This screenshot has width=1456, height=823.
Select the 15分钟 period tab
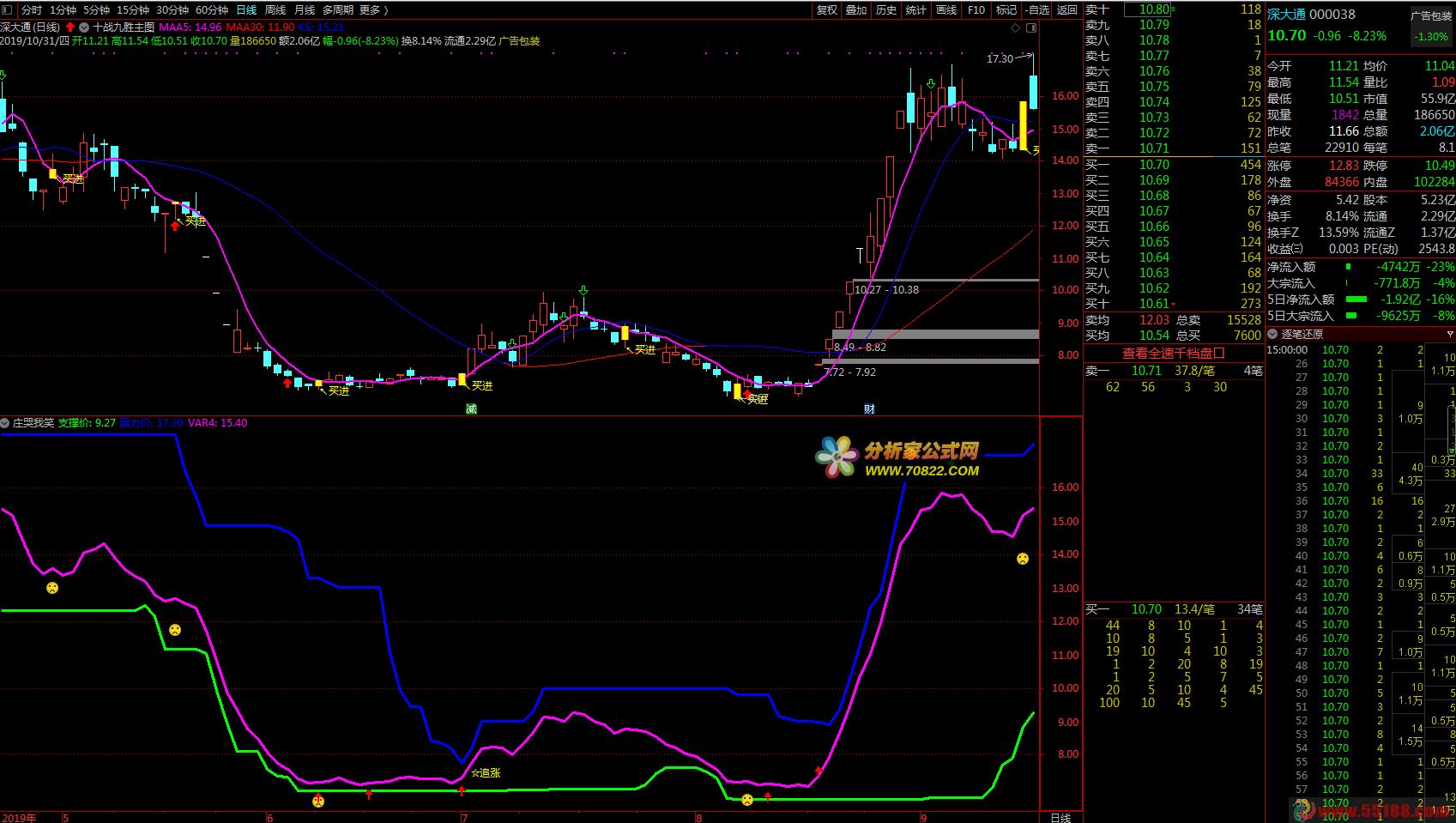click(x=132, y=9)
